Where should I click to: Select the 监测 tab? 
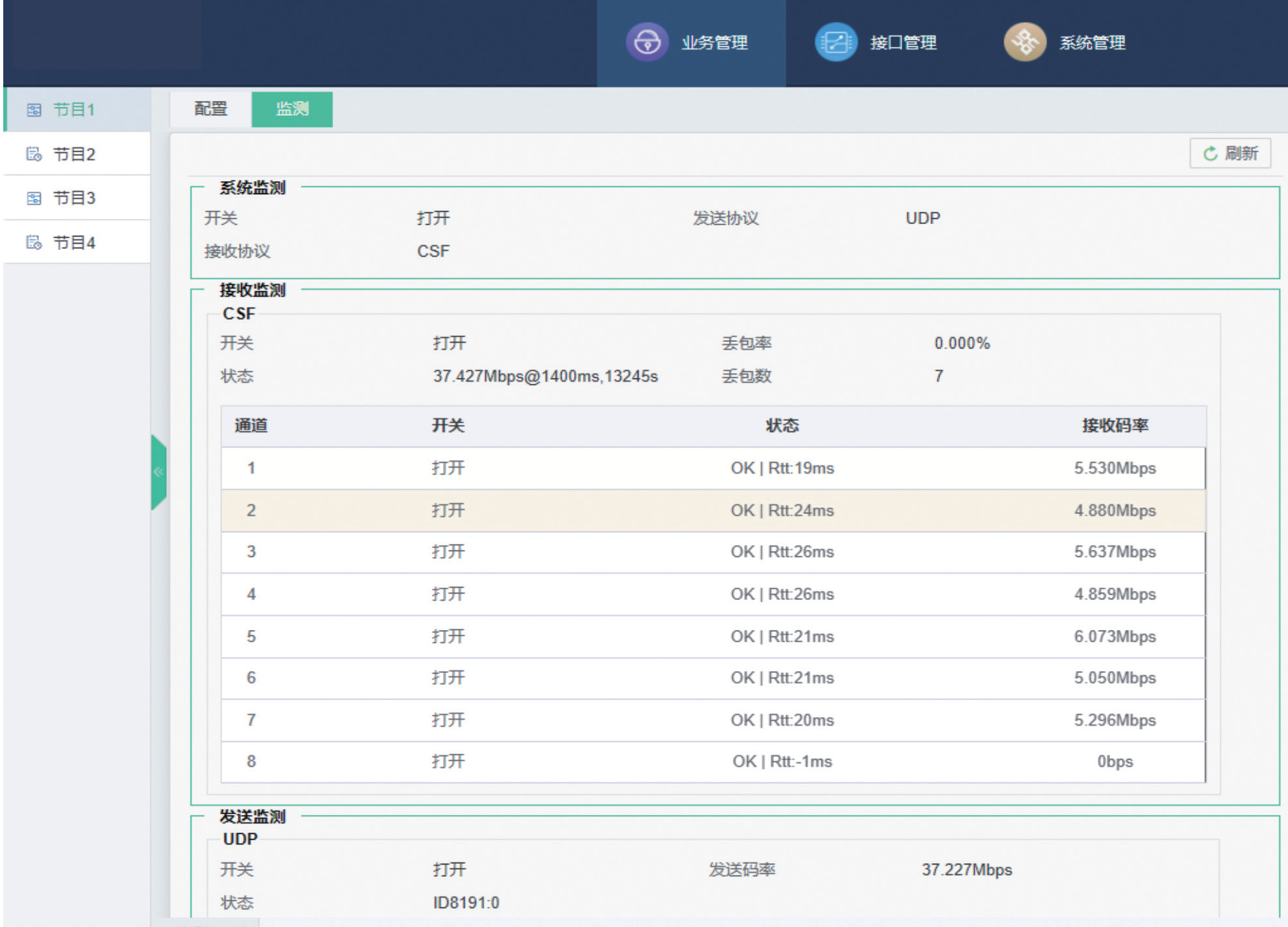tap(292, 109)
